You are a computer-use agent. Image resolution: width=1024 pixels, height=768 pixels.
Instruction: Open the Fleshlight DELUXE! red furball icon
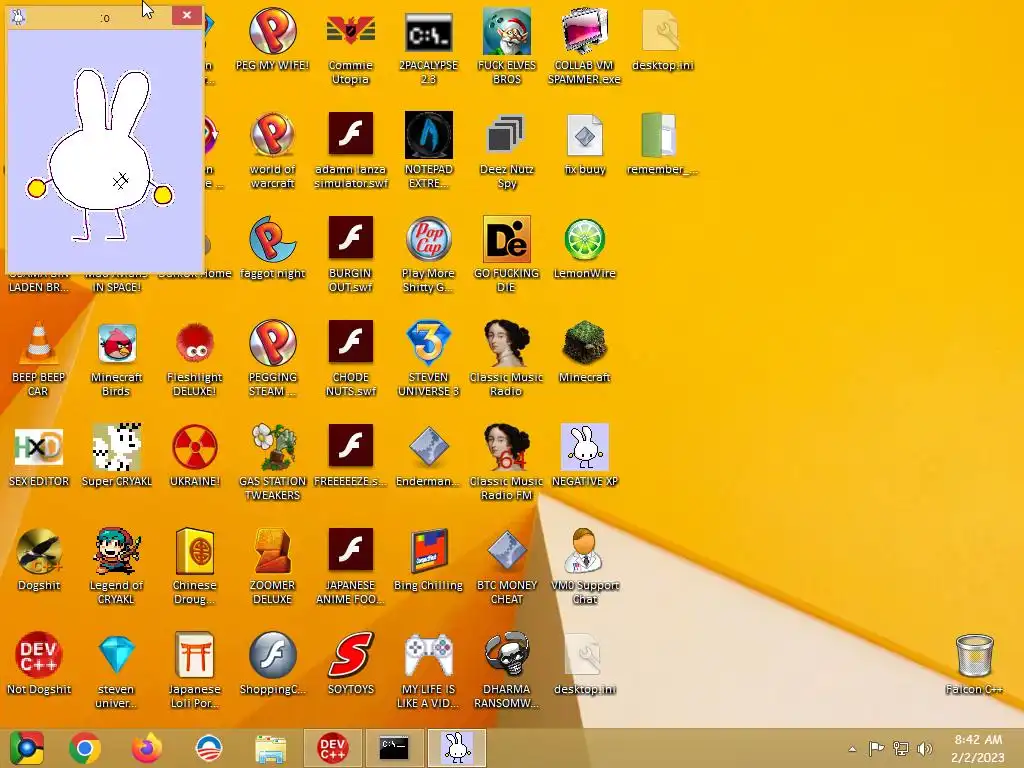pos(195,343)
